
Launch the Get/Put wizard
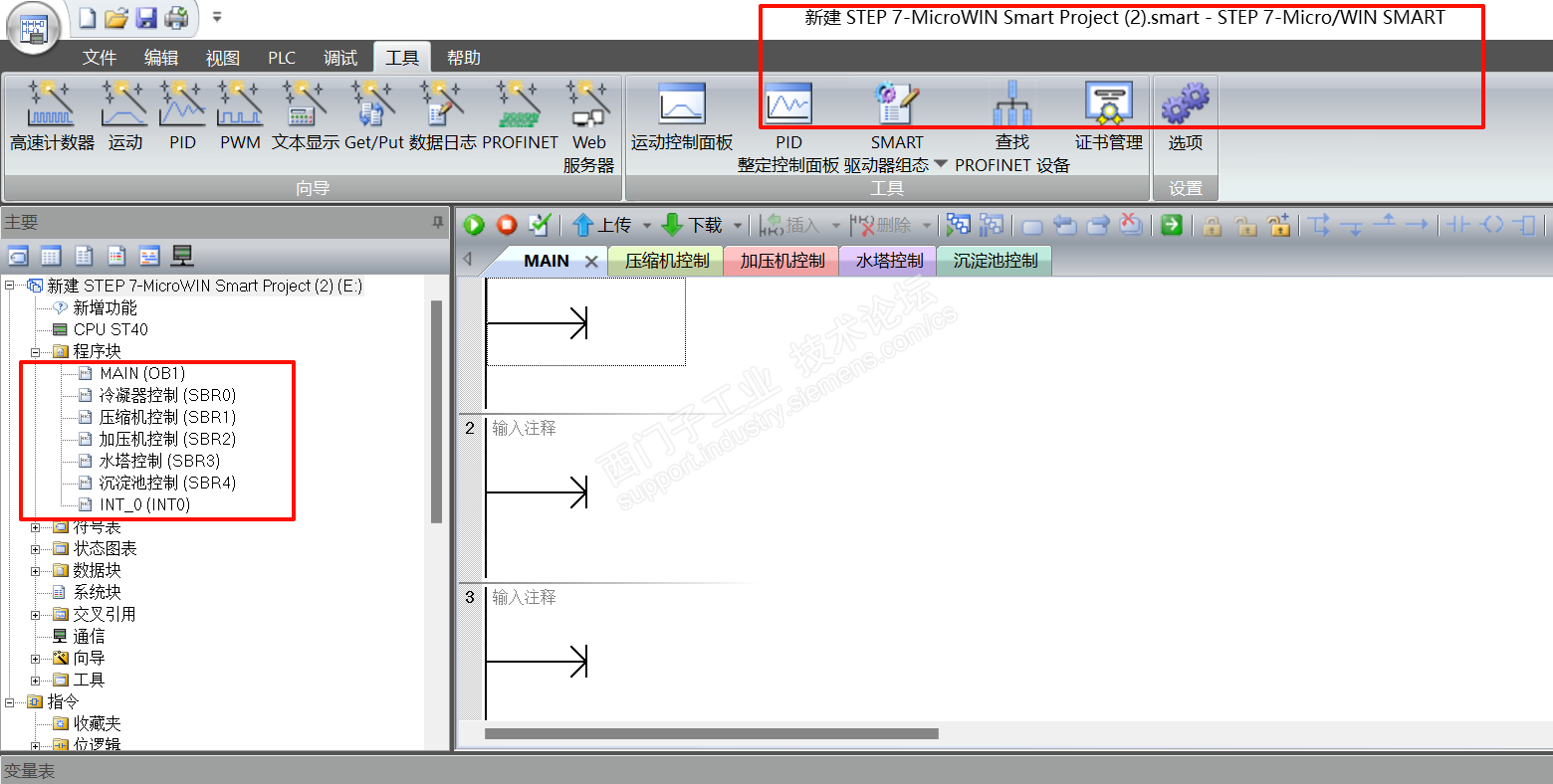[373, 116]
